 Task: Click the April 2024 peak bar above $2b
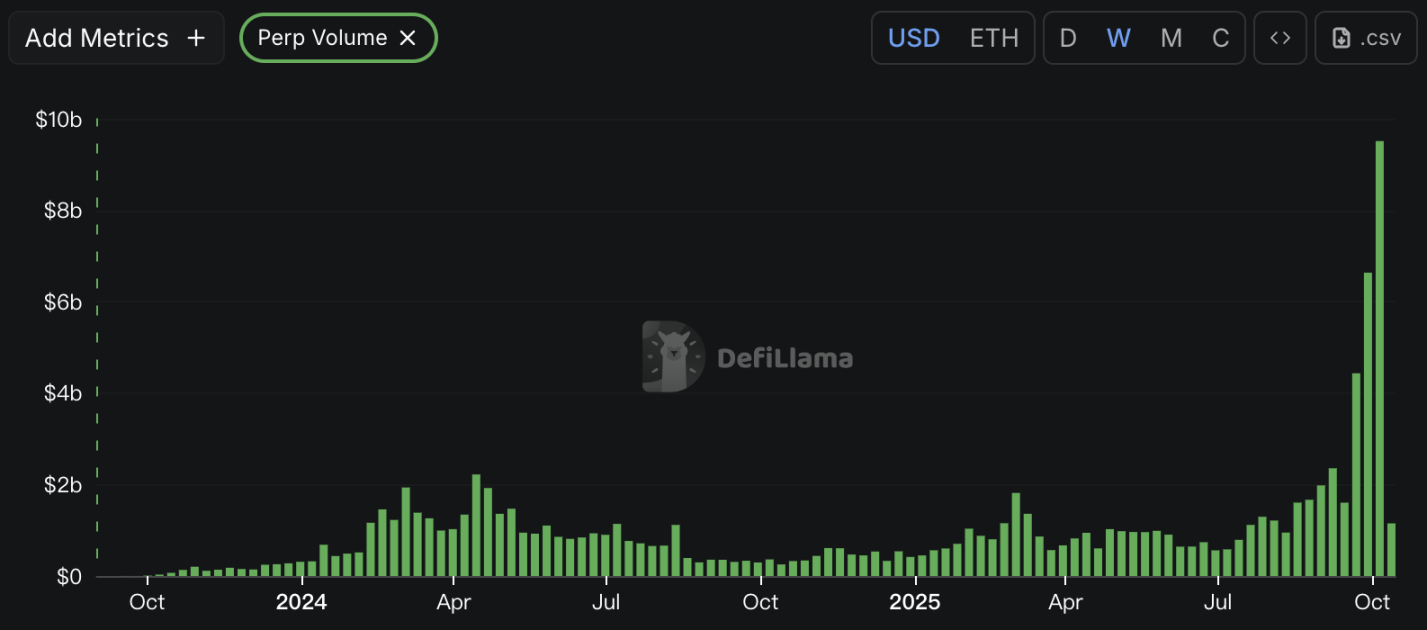(x=476, y=526)
